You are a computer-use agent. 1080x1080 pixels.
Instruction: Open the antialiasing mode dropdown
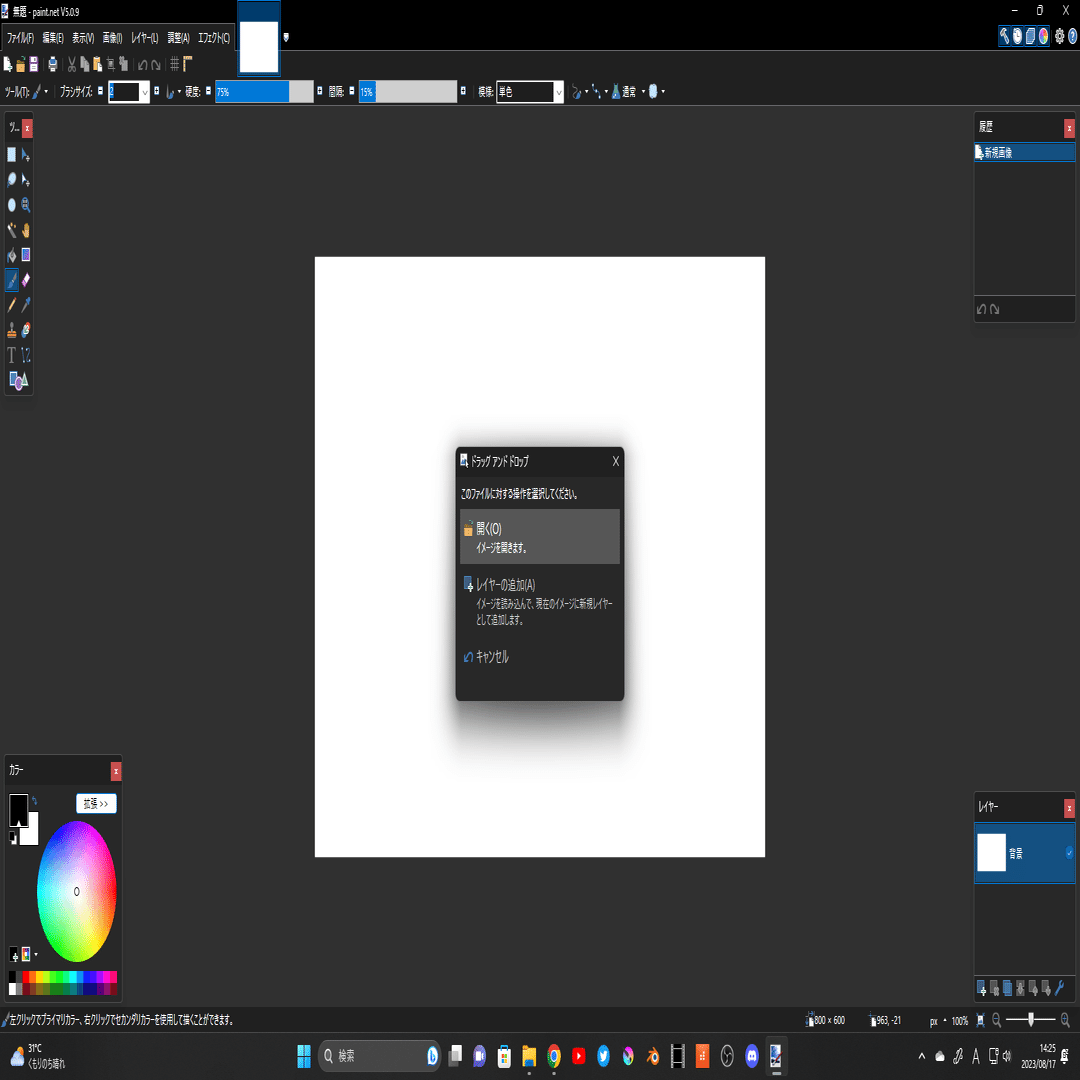coord(579,92)
